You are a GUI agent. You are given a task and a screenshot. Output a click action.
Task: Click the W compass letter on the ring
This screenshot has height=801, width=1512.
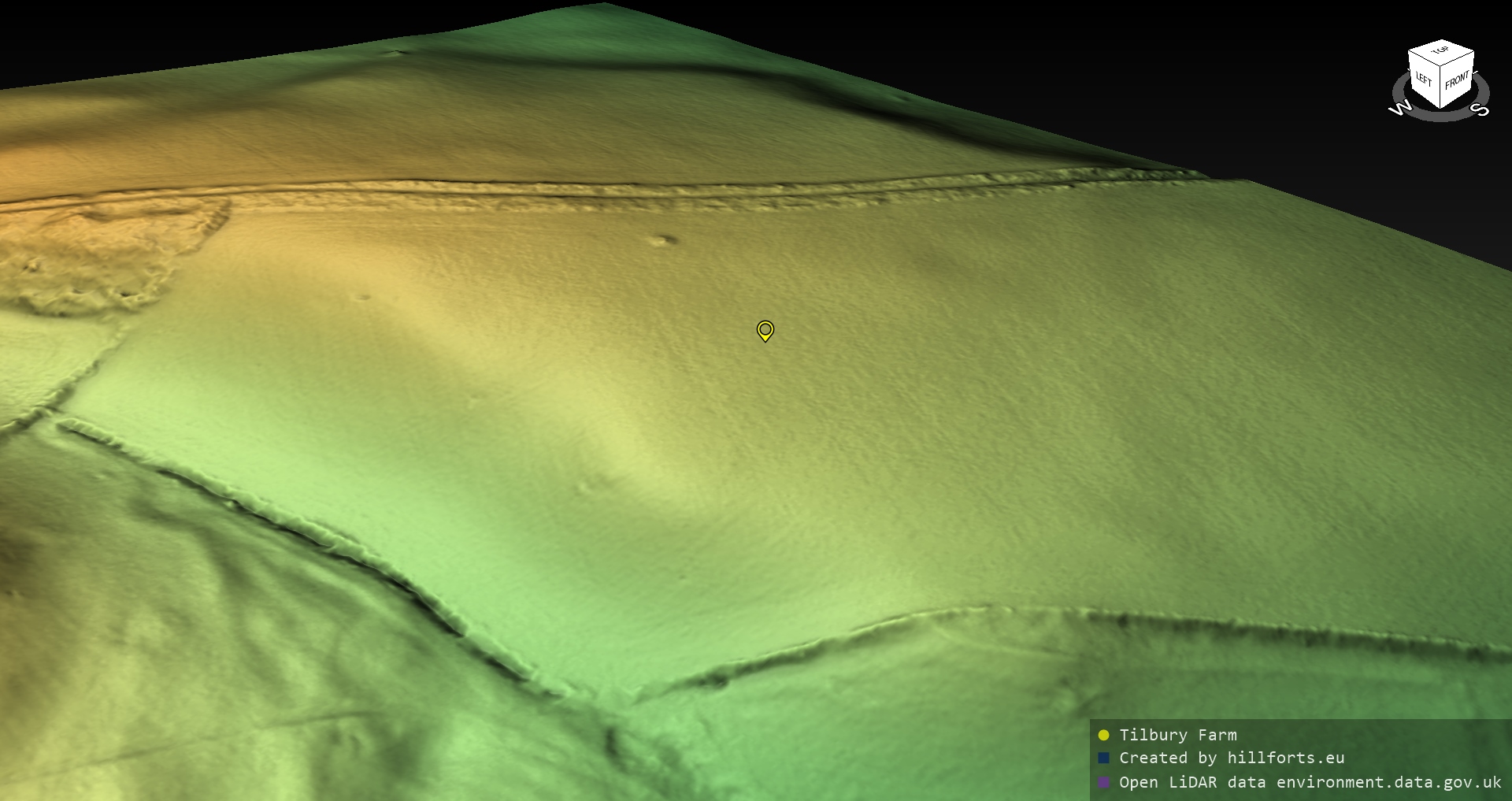(1399, 109)
